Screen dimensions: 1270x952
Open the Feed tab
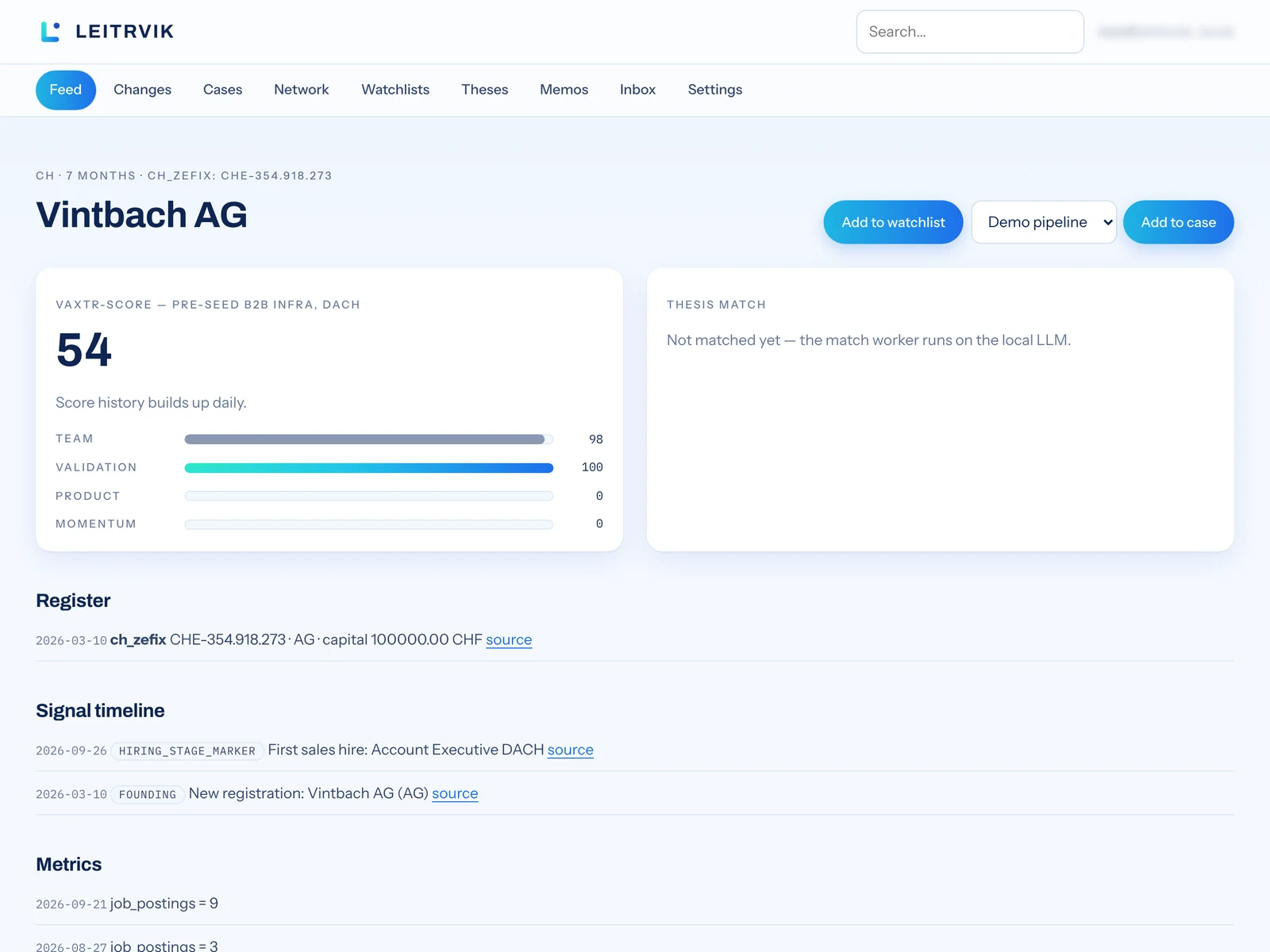coord(66,90)
